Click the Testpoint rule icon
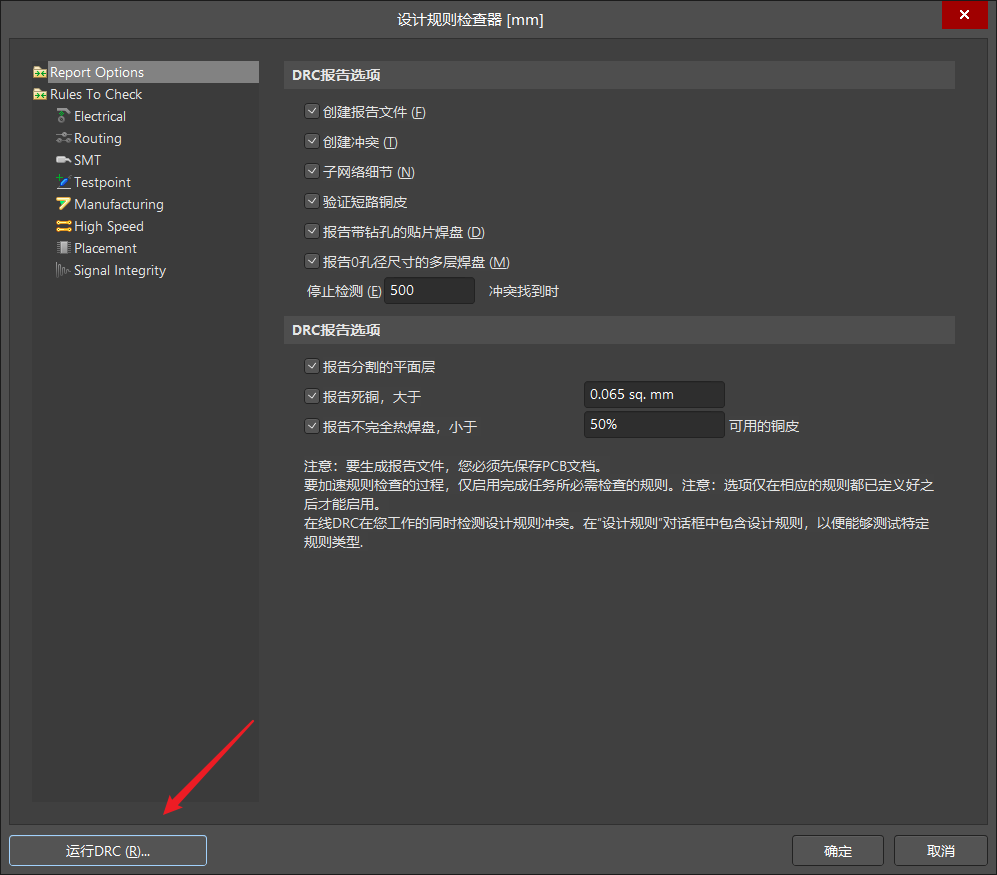997x875 pixels. [x=63, y=182]
